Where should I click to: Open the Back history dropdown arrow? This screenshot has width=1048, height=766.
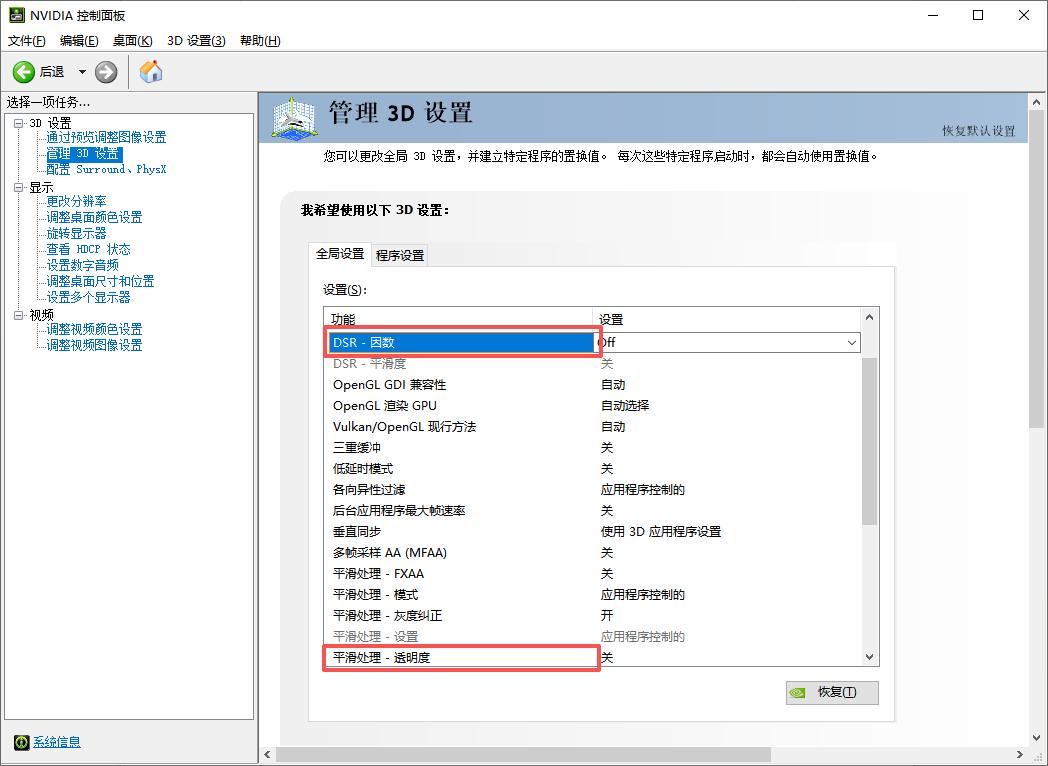pyautogui.click(x=82, y=72)
